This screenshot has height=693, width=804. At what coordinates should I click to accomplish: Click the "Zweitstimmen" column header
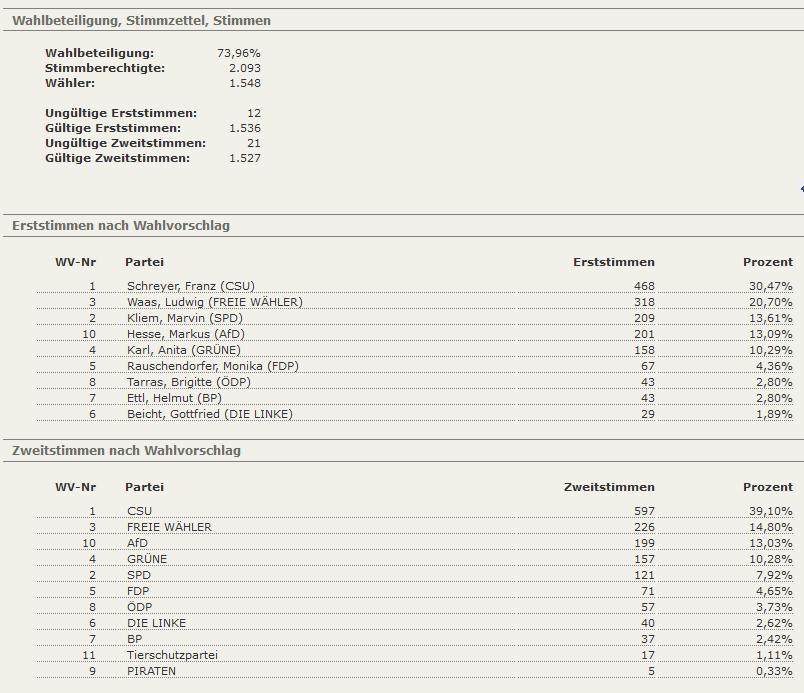point(609,487)
